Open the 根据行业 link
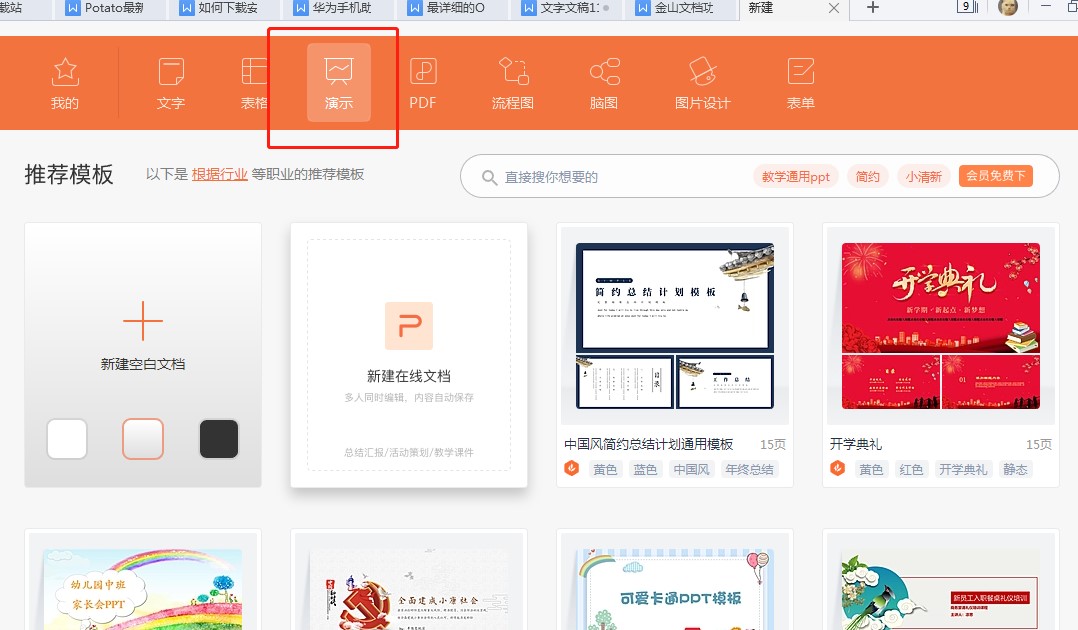The image size is (1078, 630). tap(219, 174)
